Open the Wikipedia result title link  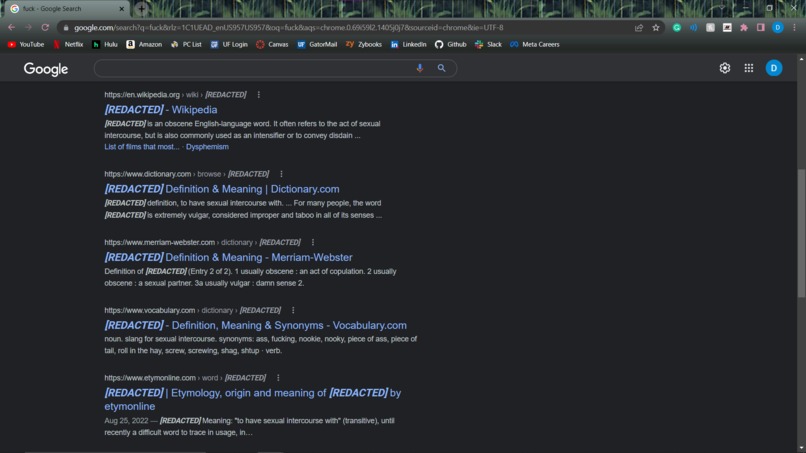(161, 110)
